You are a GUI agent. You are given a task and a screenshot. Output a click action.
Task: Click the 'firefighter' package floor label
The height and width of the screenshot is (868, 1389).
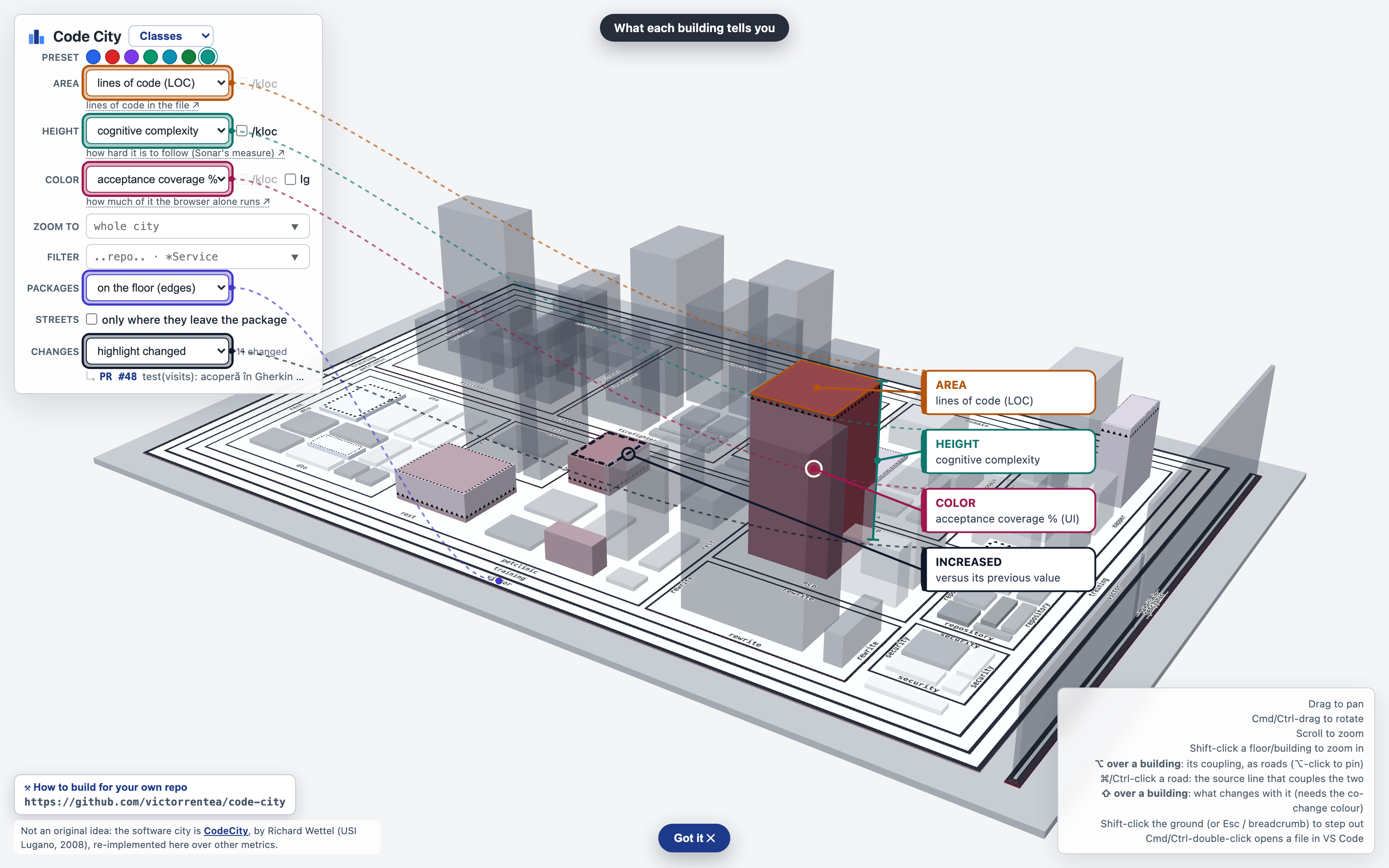click(x=637, y=434)
